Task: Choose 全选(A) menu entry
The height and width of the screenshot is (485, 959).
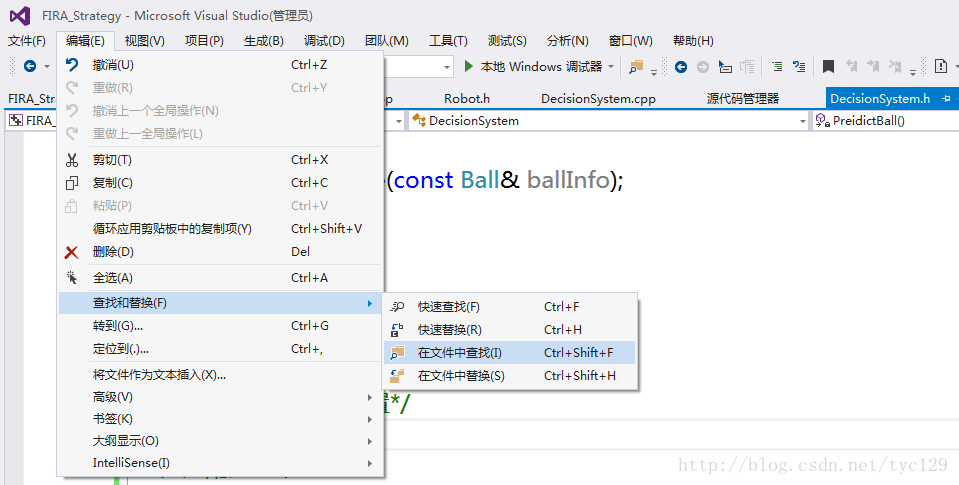Action: click(x=220, y=278)
